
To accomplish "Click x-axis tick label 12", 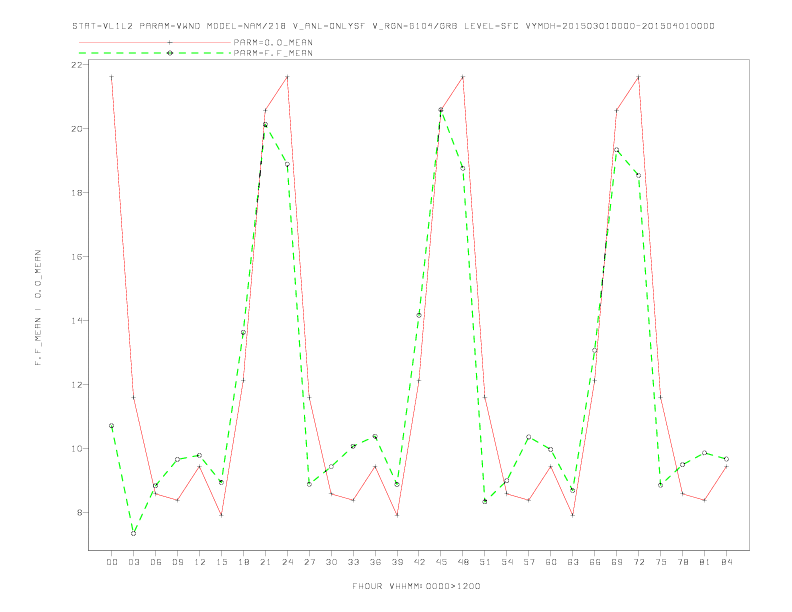I will pos(200,562).
